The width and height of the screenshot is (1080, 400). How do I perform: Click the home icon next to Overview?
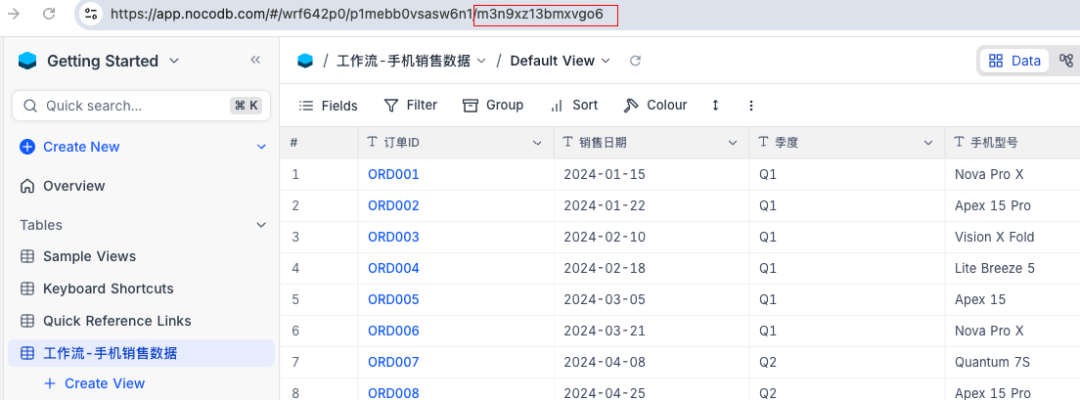(28, 186)
